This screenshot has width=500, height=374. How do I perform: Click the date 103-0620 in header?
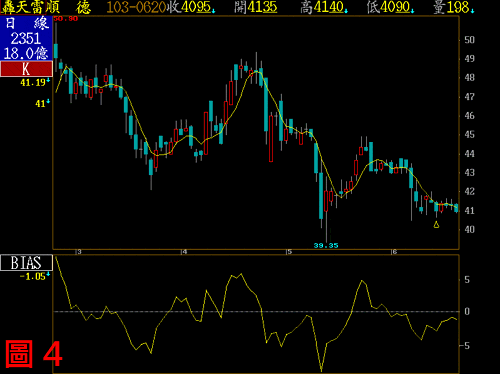(136, 7)
